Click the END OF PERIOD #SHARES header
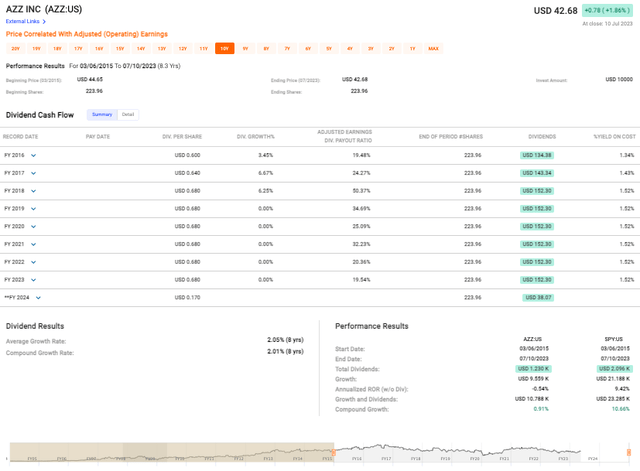This screenshot has width=640, height=471. 451,137
